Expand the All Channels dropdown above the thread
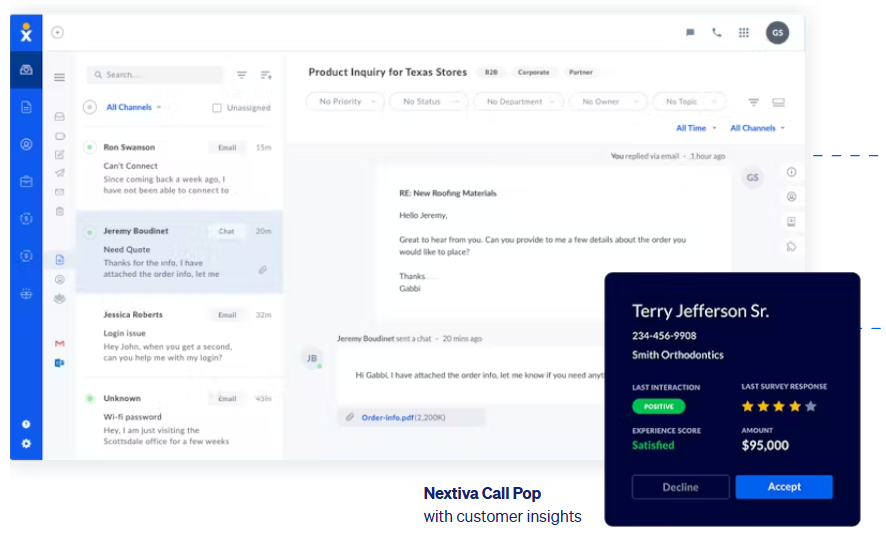This screenshot has width=886, height=540. 757,128
